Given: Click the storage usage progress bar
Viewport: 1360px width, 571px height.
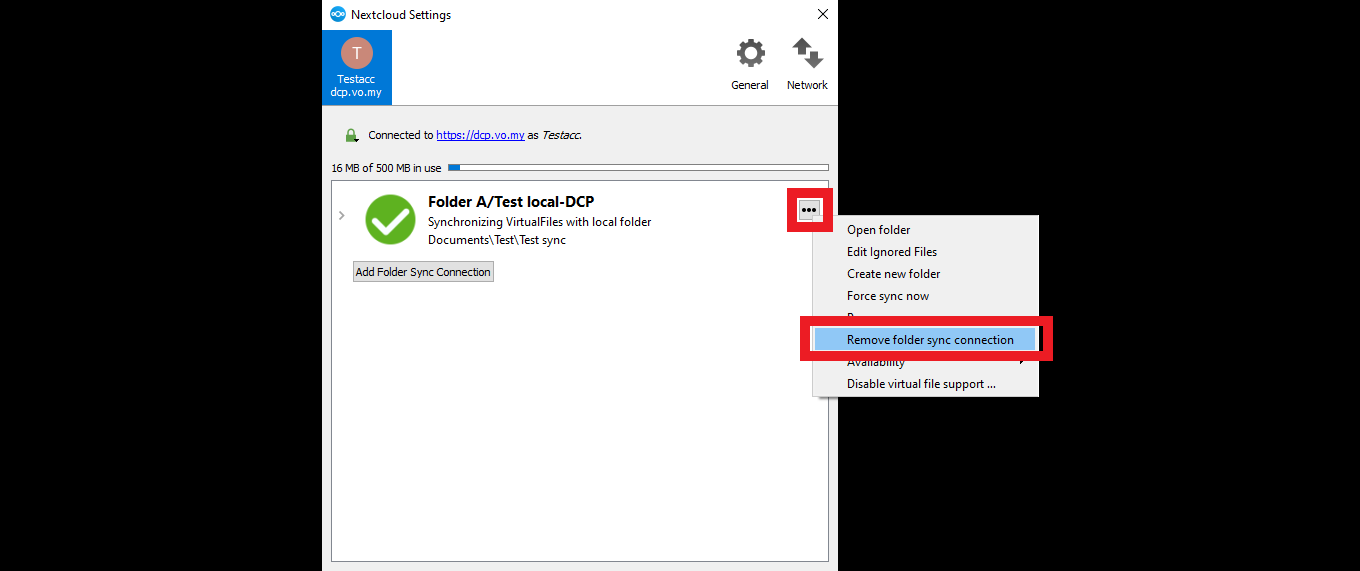Looking at the screenshot, I should 638,168.
